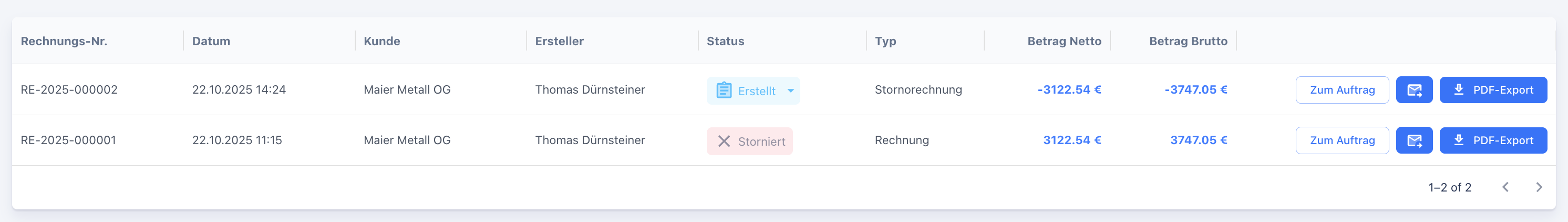
Task: Sort by Datum column header
Action: click(x=211, y=42)
